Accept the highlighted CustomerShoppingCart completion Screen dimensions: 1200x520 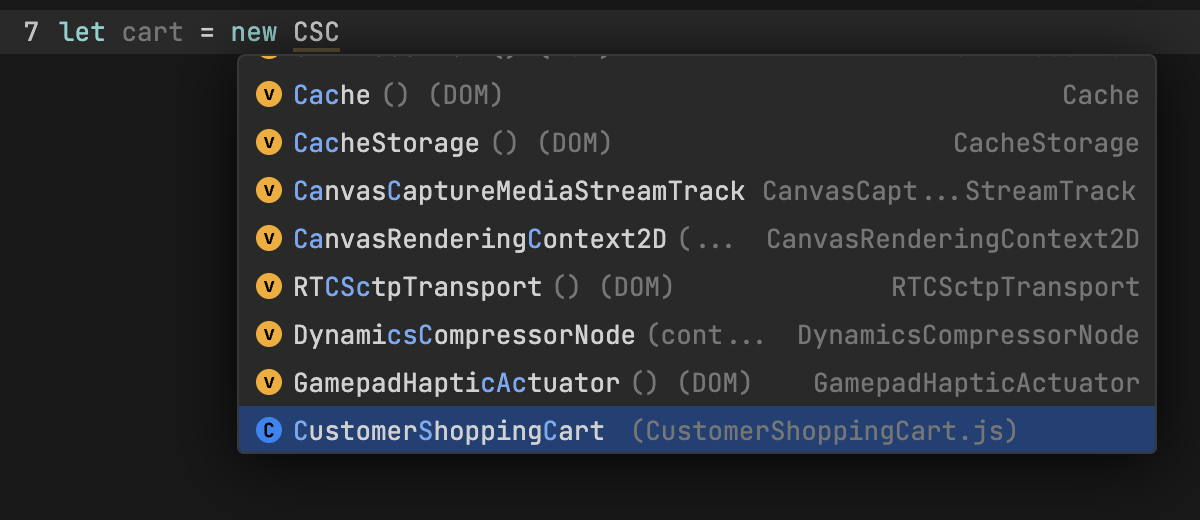(x=449, y=431)
